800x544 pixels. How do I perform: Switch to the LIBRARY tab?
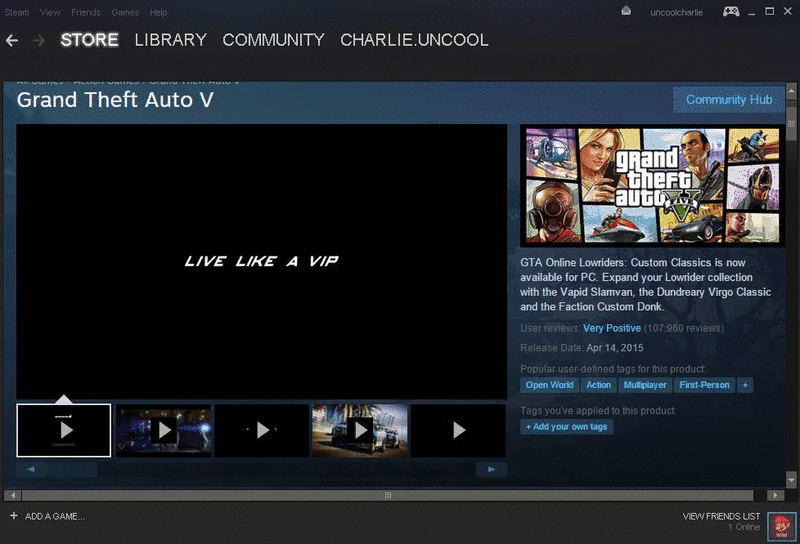point(170,40)
